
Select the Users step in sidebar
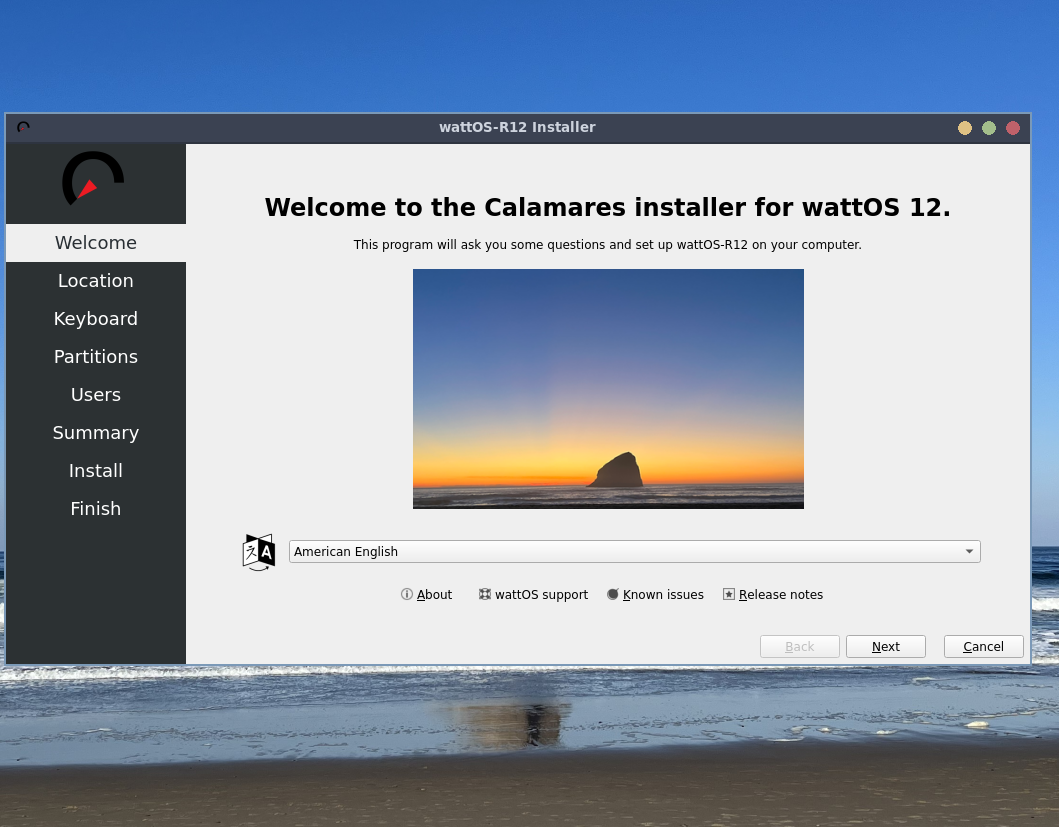tap(96, 394)
